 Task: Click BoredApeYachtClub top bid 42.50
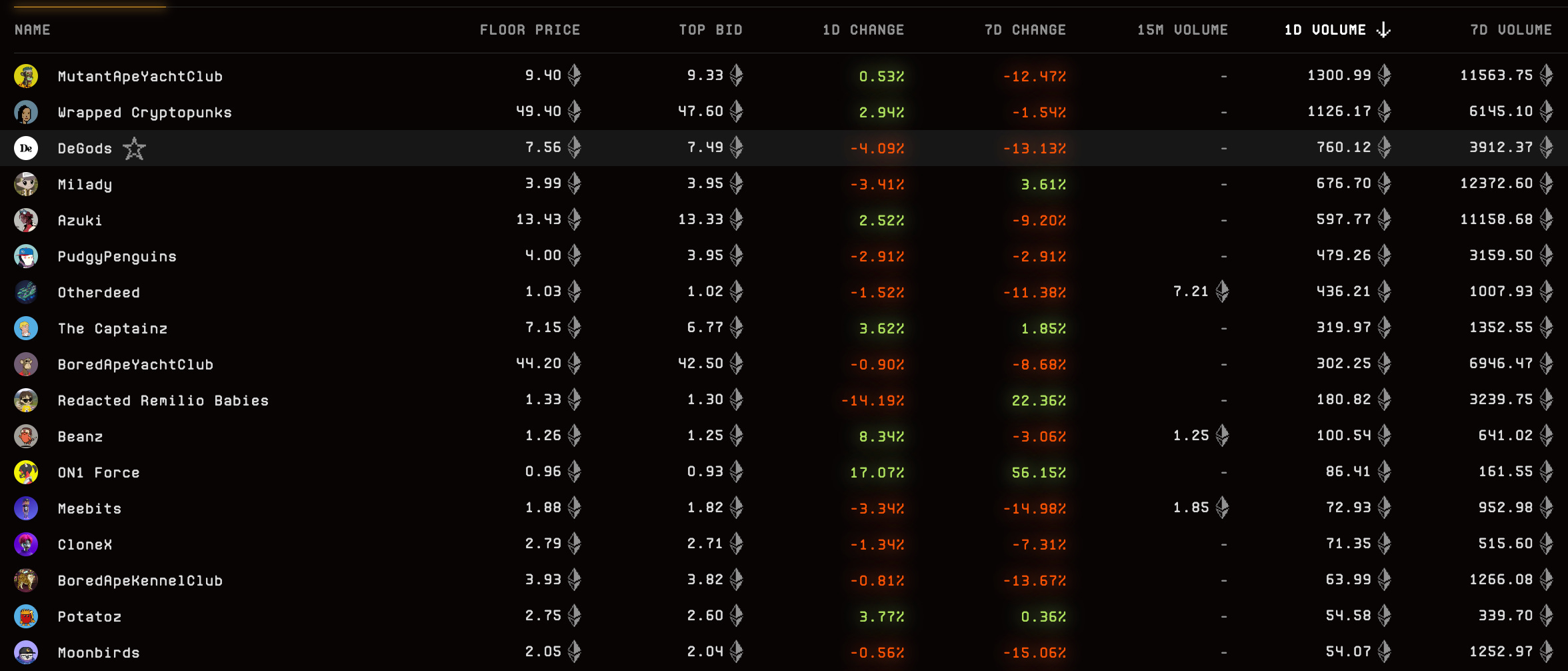click(701, 364)
